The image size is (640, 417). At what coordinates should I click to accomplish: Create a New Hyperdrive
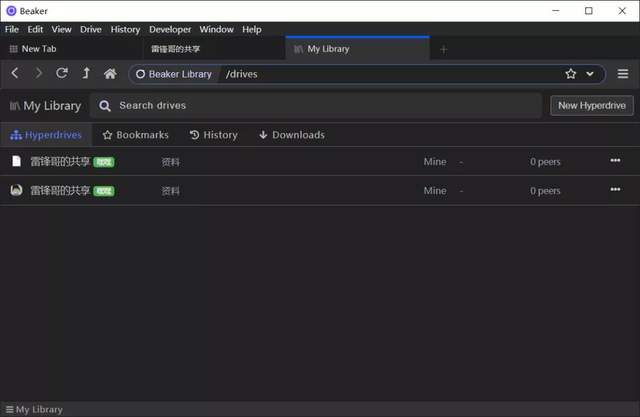pos(592,106)
